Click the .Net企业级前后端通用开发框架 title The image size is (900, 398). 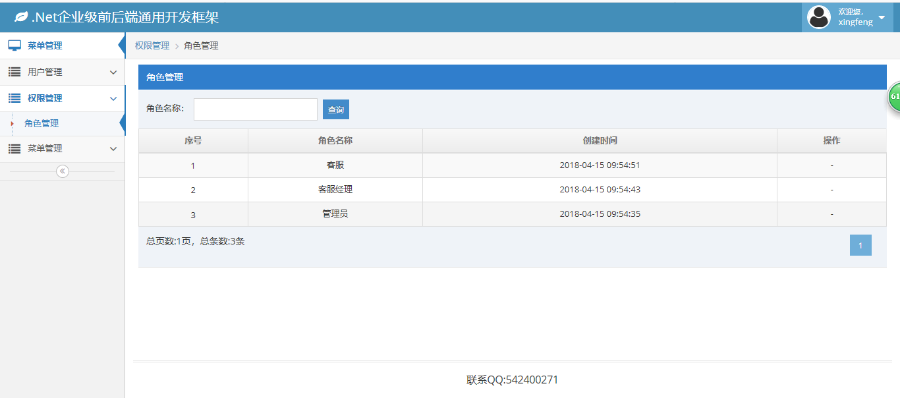pos(125,18)
